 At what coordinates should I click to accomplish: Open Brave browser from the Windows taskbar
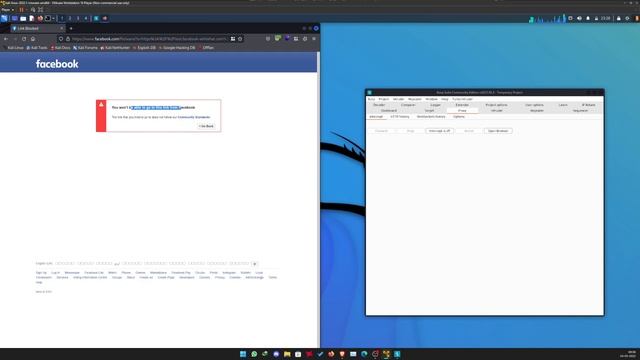(x=342, y=354)
